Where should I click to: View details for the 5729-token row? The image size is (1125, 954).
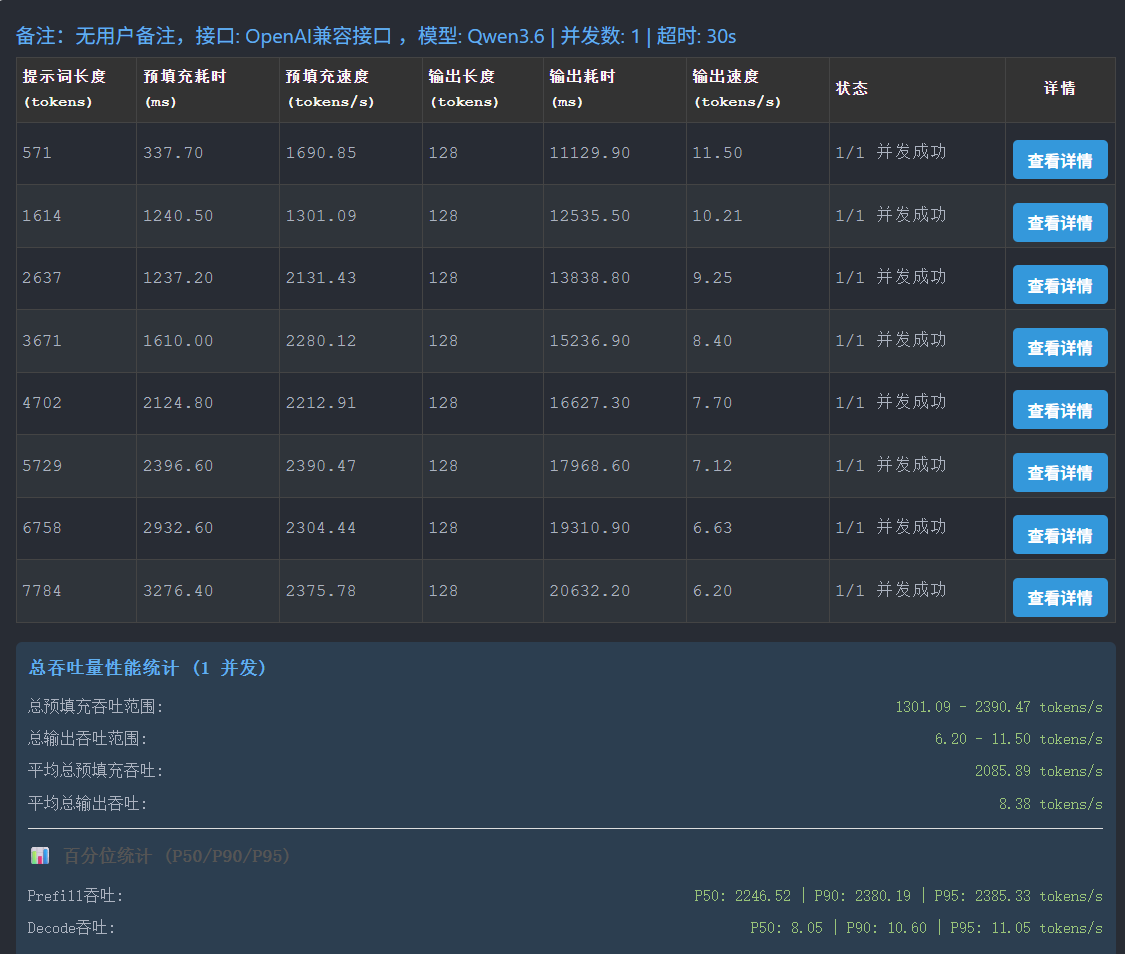tap(1060, 473)
